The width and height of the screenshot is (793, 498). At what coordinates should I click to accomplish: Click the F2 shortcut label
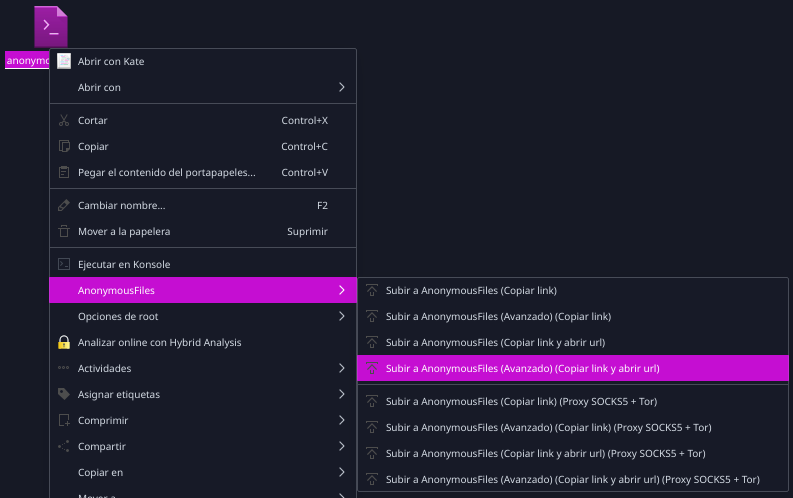[x=322, y=205]
